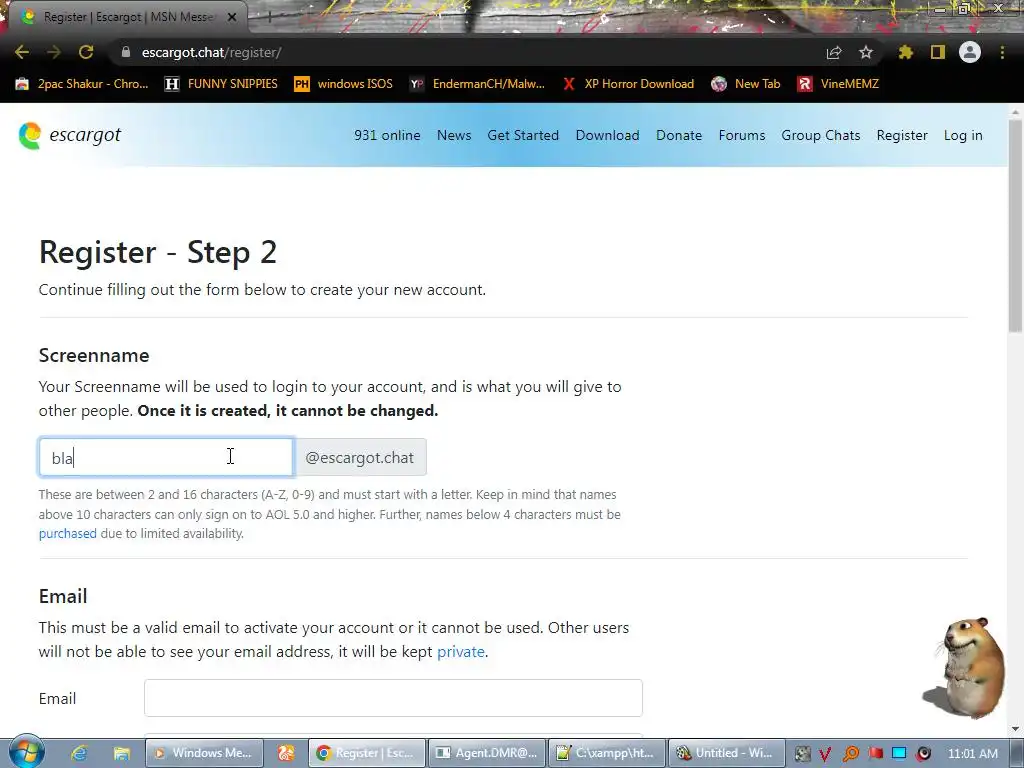Click the escargot logo in the header
This screenshot has height=768, width=1024.
coord(70,135)
